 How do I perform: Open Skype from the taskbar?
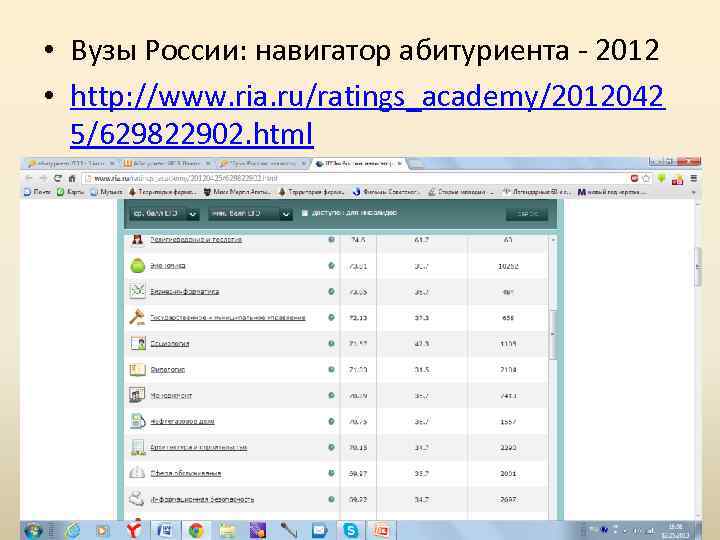pyautogui.click(x=350, y=530)
